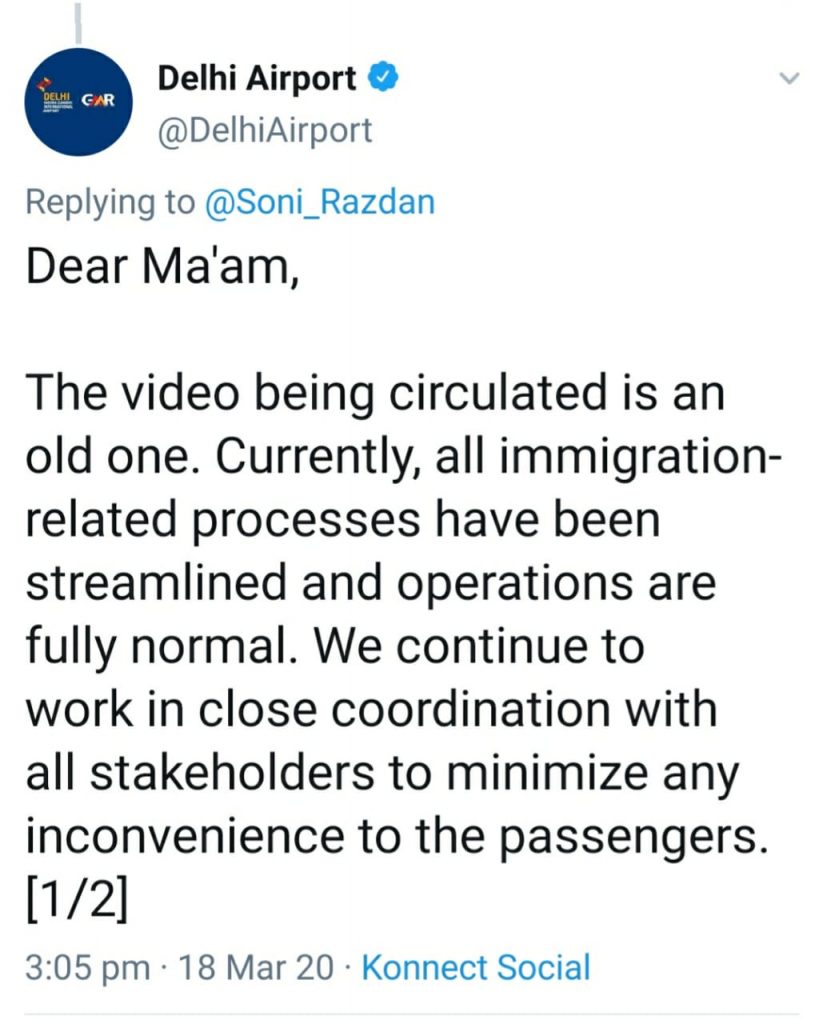Click the "Dear Ma'am," greeting text

pyautogui.click(x=163, y=266)
